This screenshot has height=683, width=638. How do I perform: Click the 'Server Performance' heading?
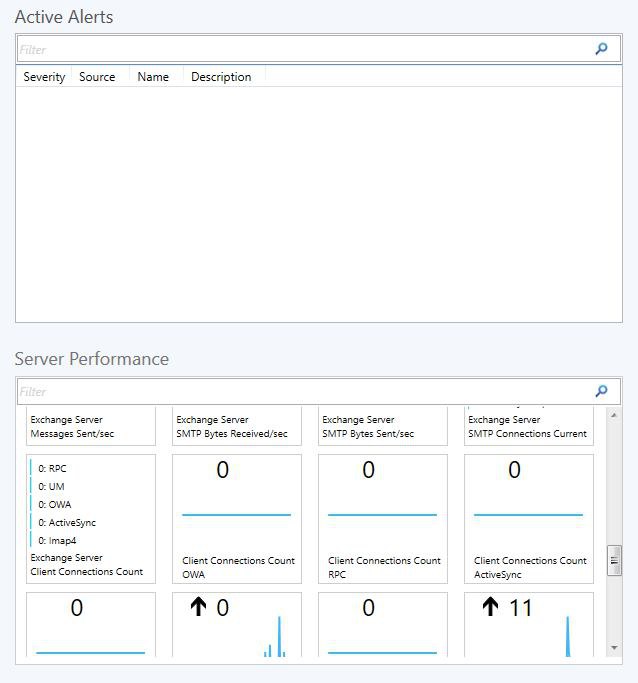tap(92, 359)
